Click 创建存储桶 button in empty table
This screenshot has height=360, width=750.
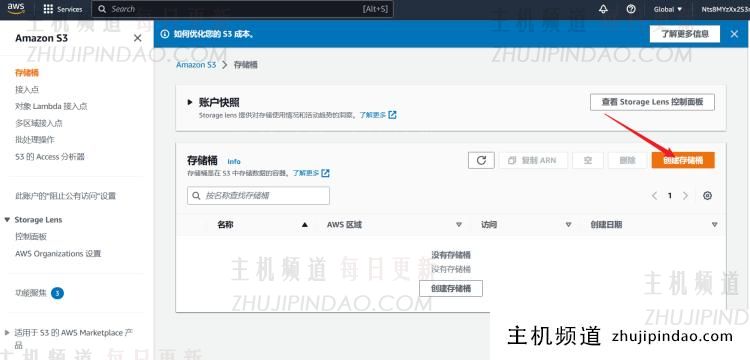coord(451,288)
